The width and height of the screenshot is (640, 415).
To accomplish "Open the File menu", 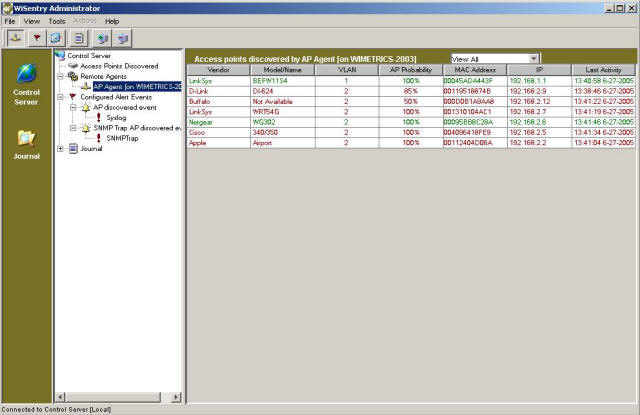I will tap(10, 21).
